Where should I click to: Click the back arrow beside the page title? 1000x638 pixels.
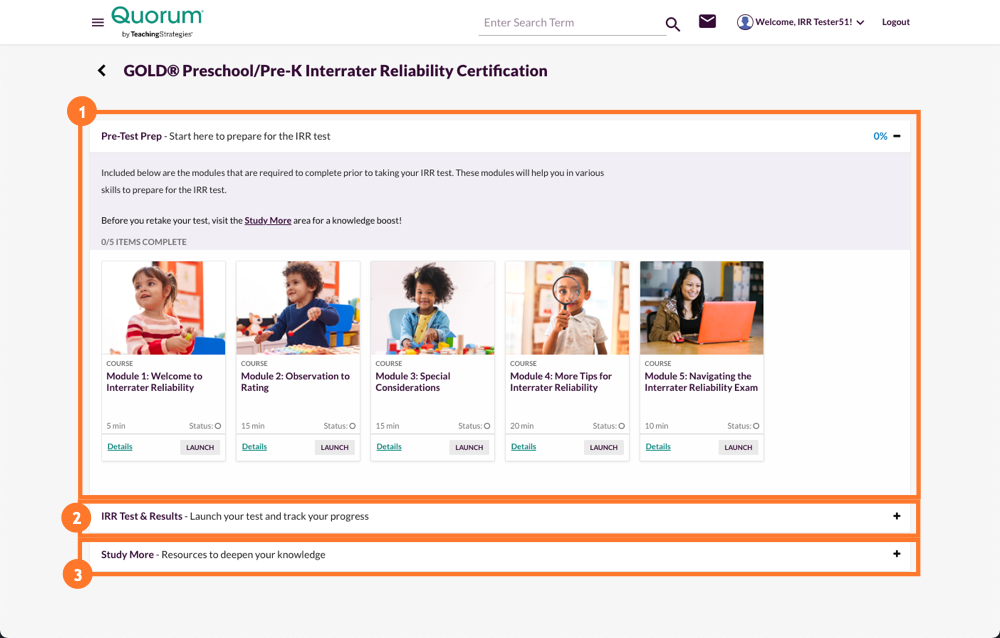pos(101,70)
